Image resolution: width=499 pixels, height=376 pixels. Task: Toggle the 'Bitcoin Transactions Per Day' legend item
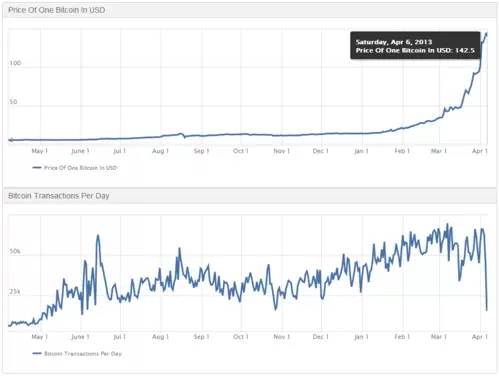[77, 353]
